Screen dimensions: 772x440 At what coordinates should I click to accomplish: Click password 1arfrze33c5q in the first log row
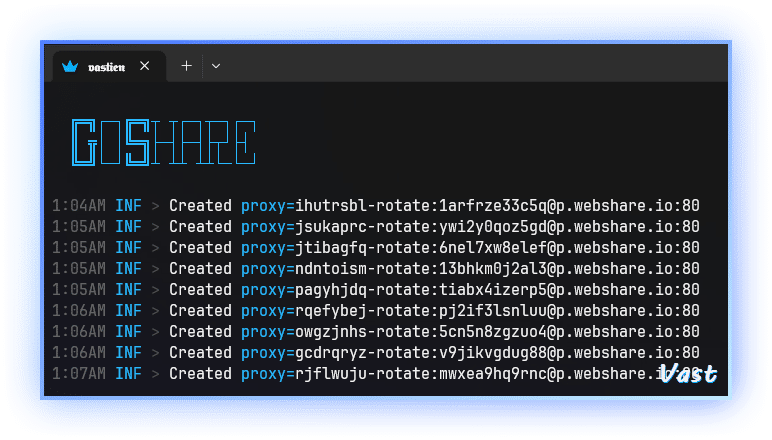tap(493, 205)
